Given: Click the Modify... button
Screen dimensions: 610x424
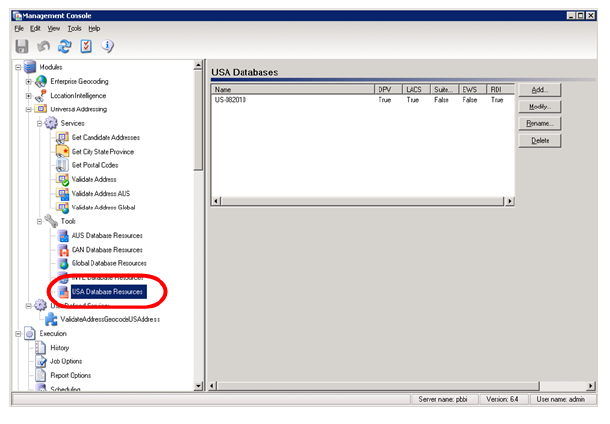Looking at the screenshot, I should pos(540,107).
